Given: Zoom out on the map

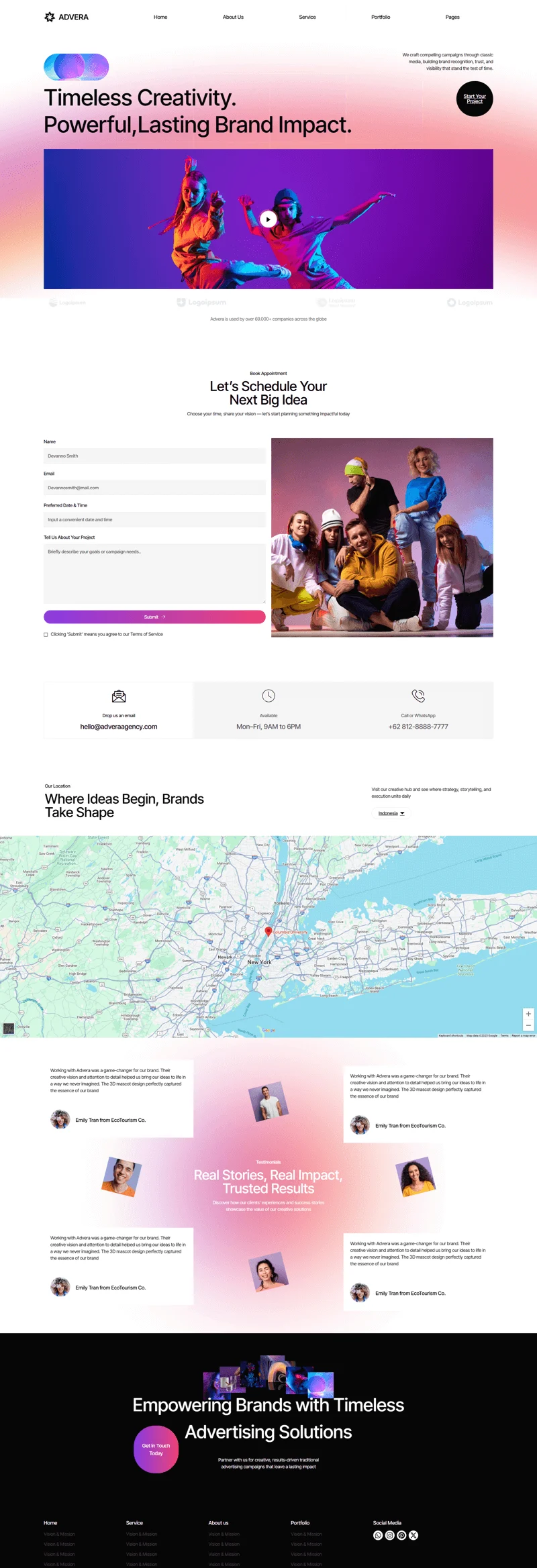Looking at the screenshot, I should tap(528, 1025).
